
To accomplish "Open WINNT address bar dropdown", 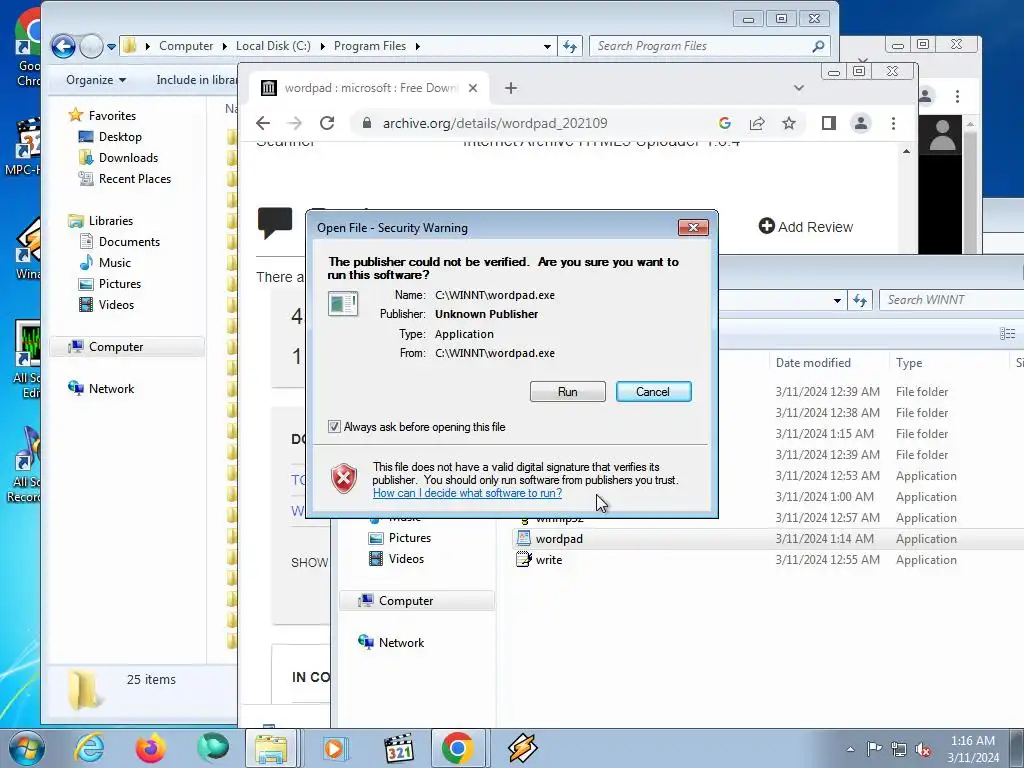I will 837,300.
